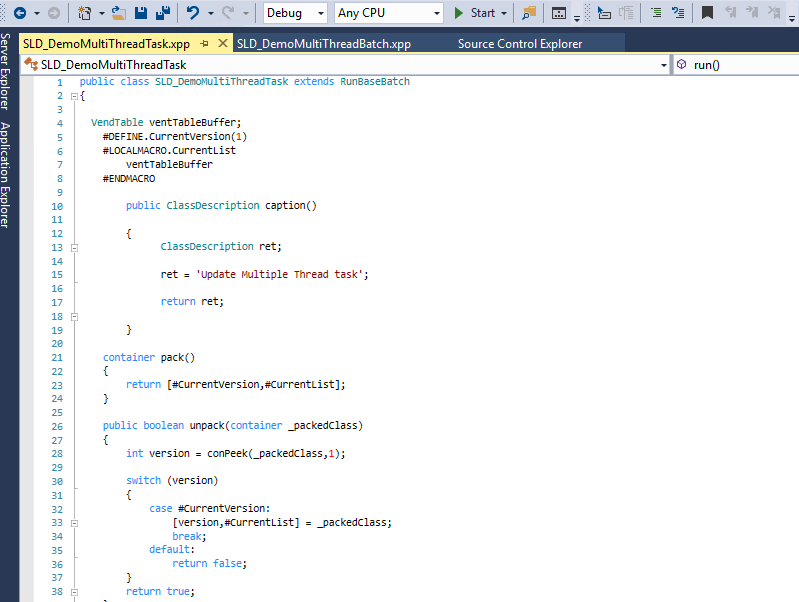The image size is (799, 602).
Task: Click the clear bookmarks icon
Action: tap(774, 13)
